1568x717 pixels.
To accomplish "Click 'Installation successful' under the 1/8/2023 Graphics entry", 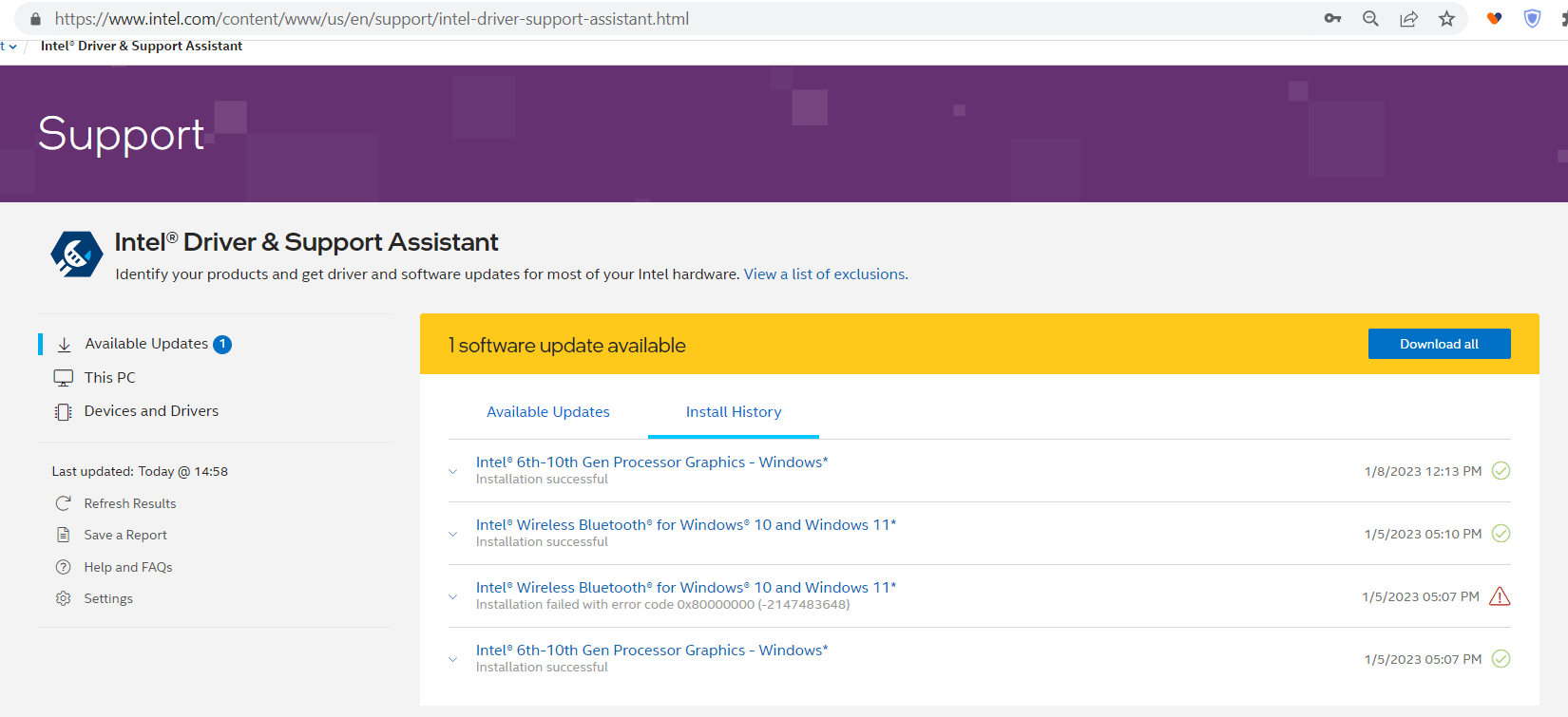I will (542, 480).
